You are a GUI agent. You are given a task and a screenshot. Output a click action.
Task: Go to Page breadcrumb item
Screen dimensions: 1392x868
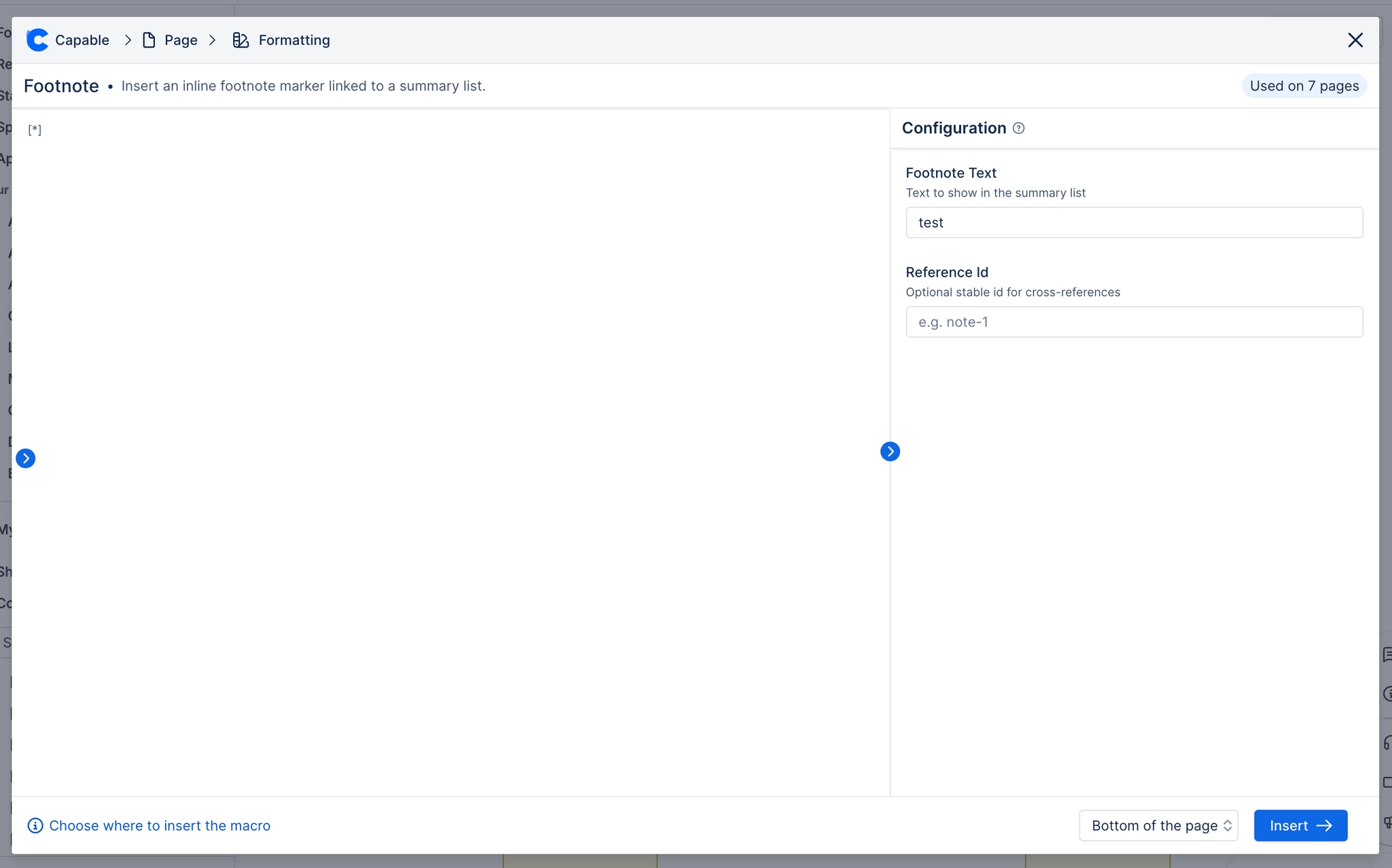pos(181,40)
